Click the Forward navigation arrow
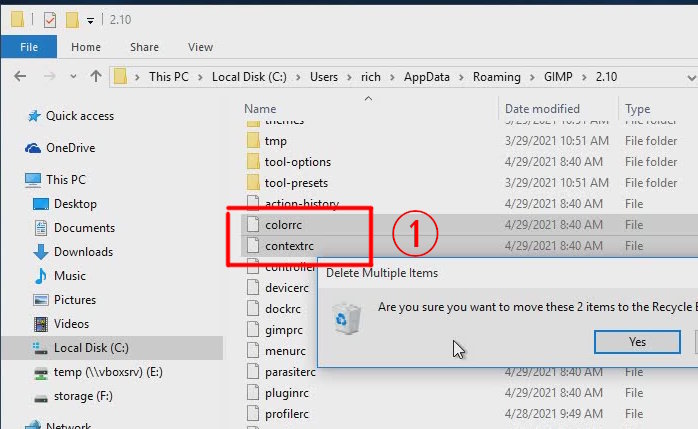The width and height of the screenshot is (698, 429). pos(49,77)
